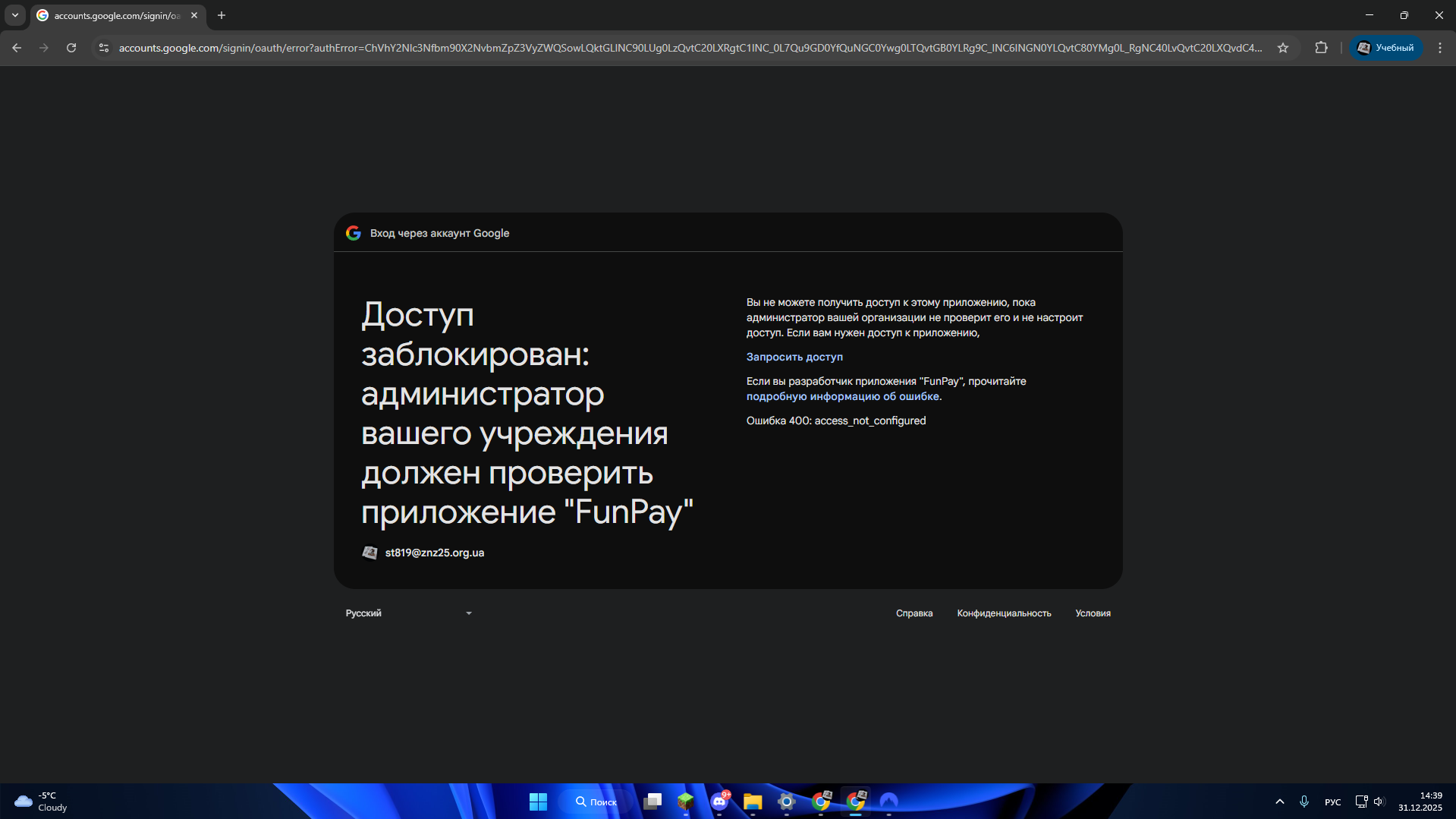Open подробную информацию об ошибке link
Image resolution: width=1456 pixels, height=819 pixels.
coord(842,396)
